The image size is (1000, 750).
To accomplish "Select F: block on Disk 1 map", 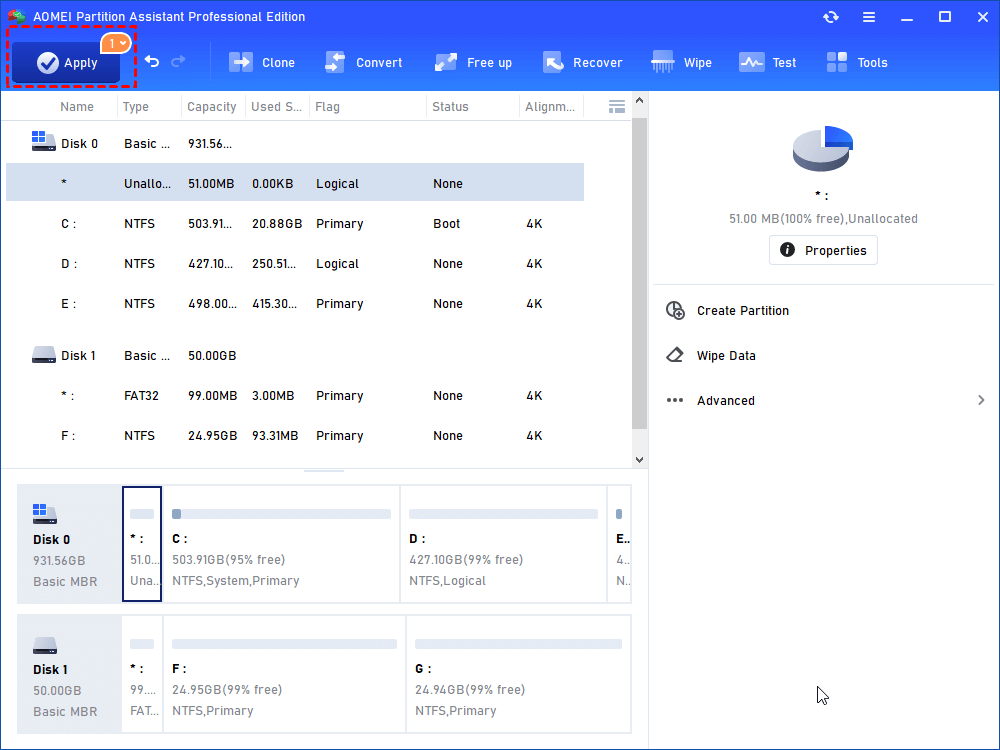I will (x=284, y=674).
